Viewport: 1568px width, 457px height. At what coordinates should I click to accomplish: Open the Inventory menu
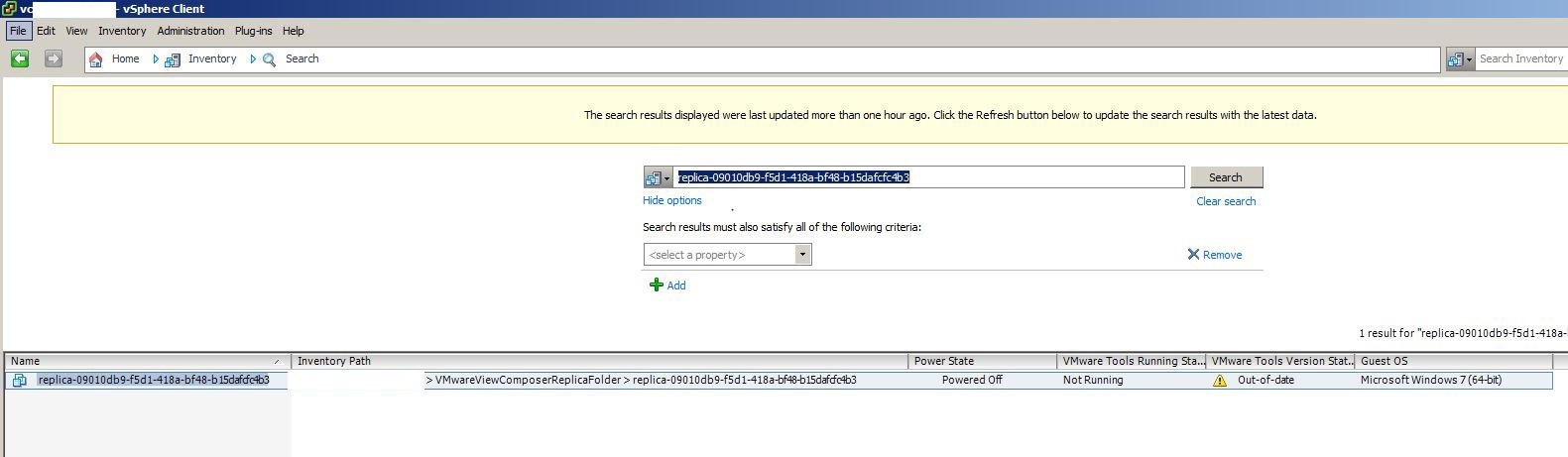(122, 31)
